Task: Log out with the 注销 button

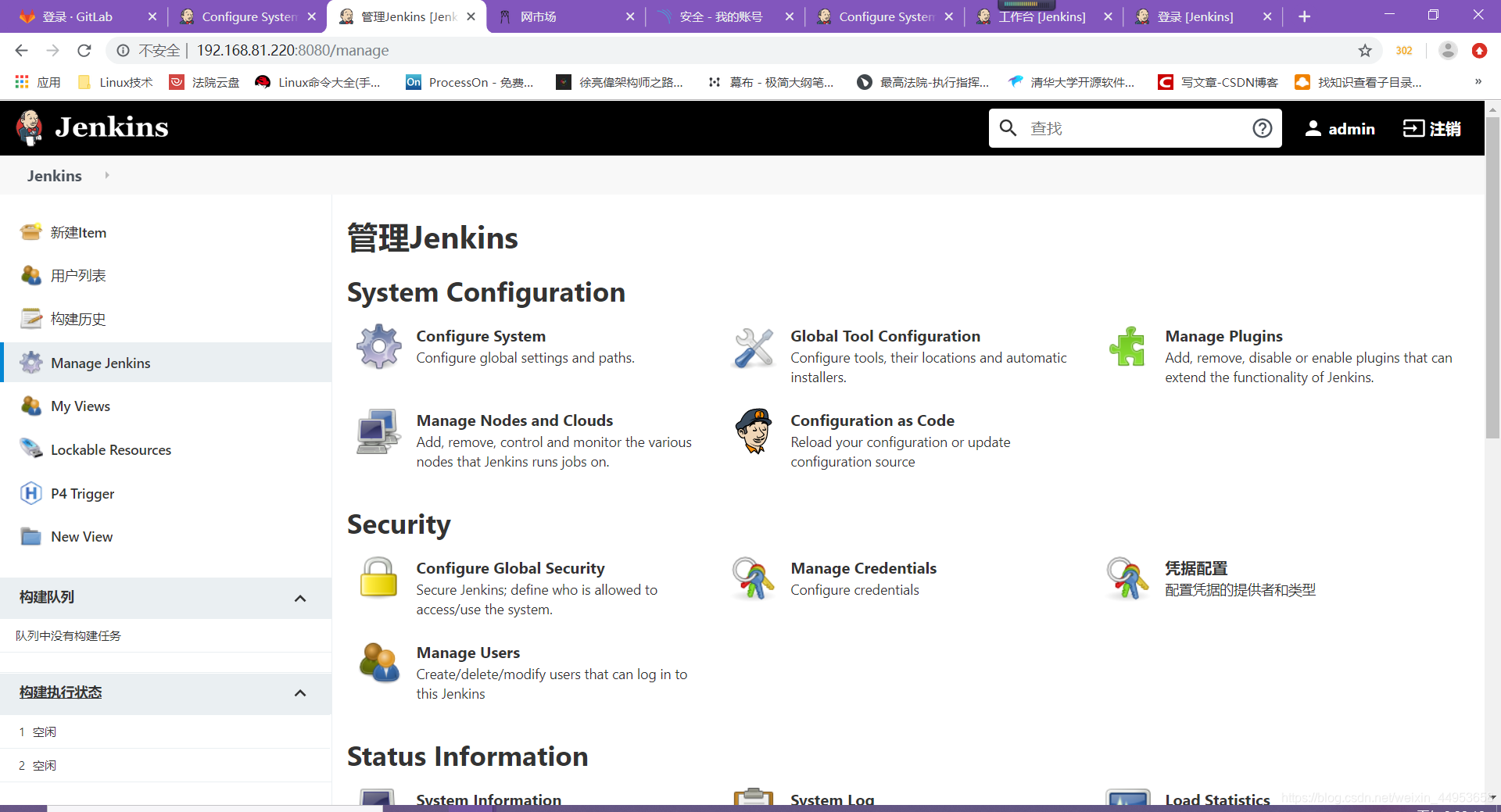Action: [1432, 128]
